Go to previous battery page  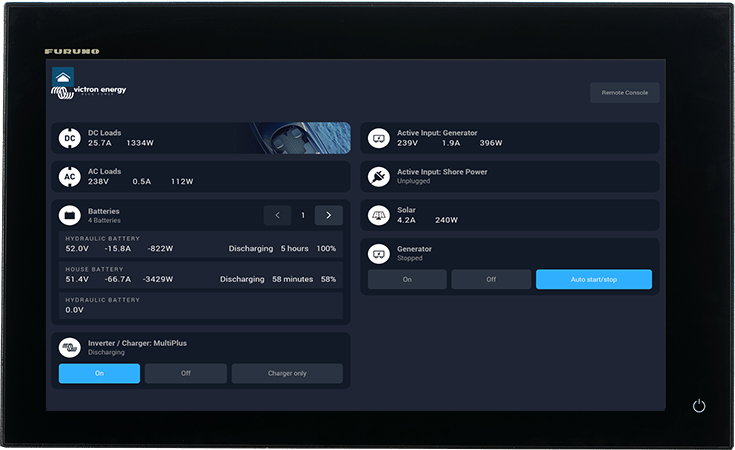pyautogui.click(x=277, y=215)
